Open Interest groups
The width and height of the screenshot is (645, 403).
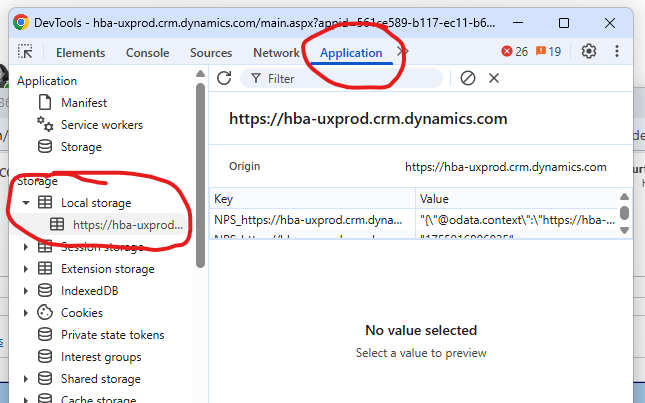[101, 357]
